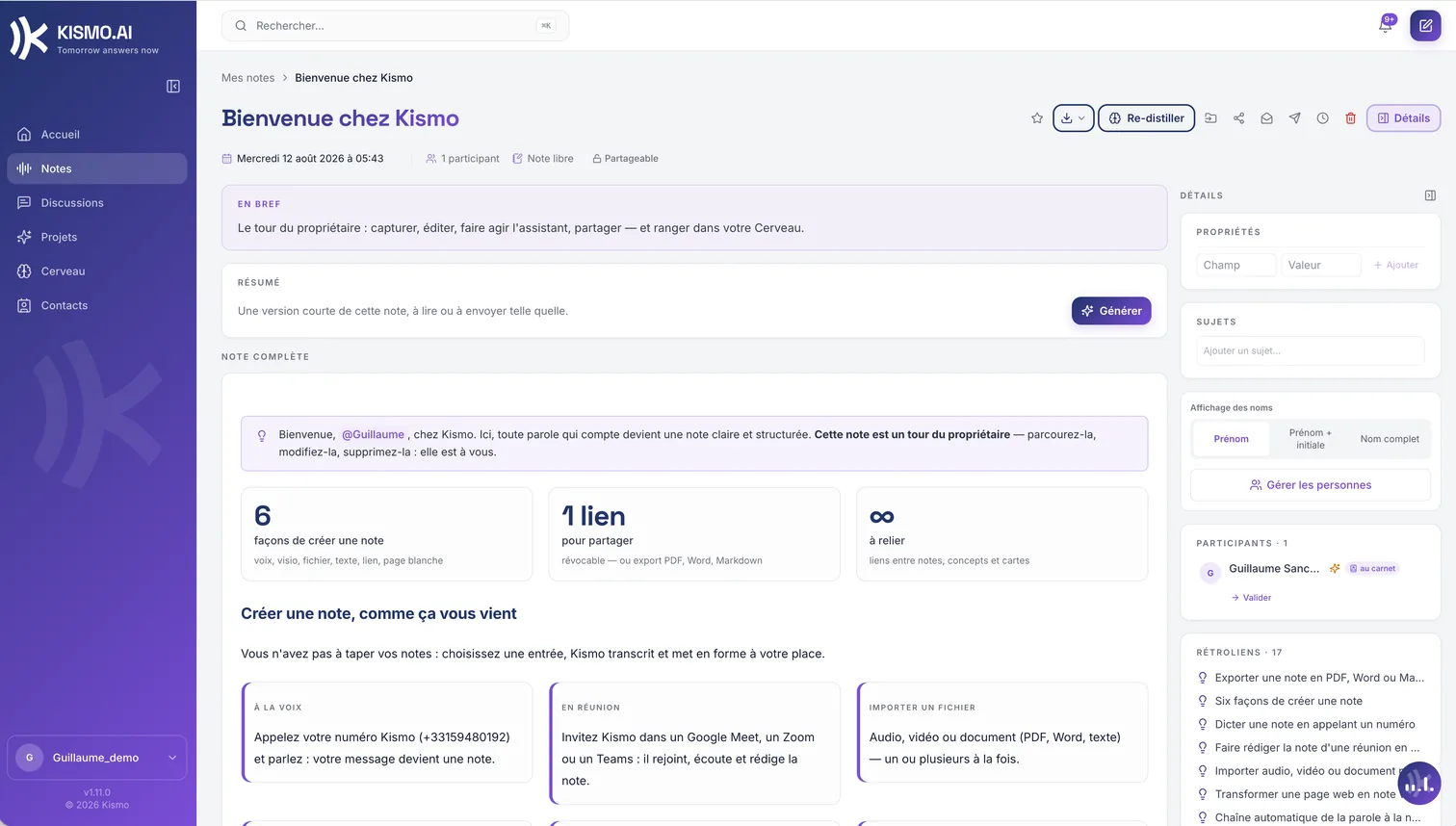Viewport: 1456px width, 826px height.
Task: Click Ajouter in the Propriétés section
Action: tap(1395, 265)
